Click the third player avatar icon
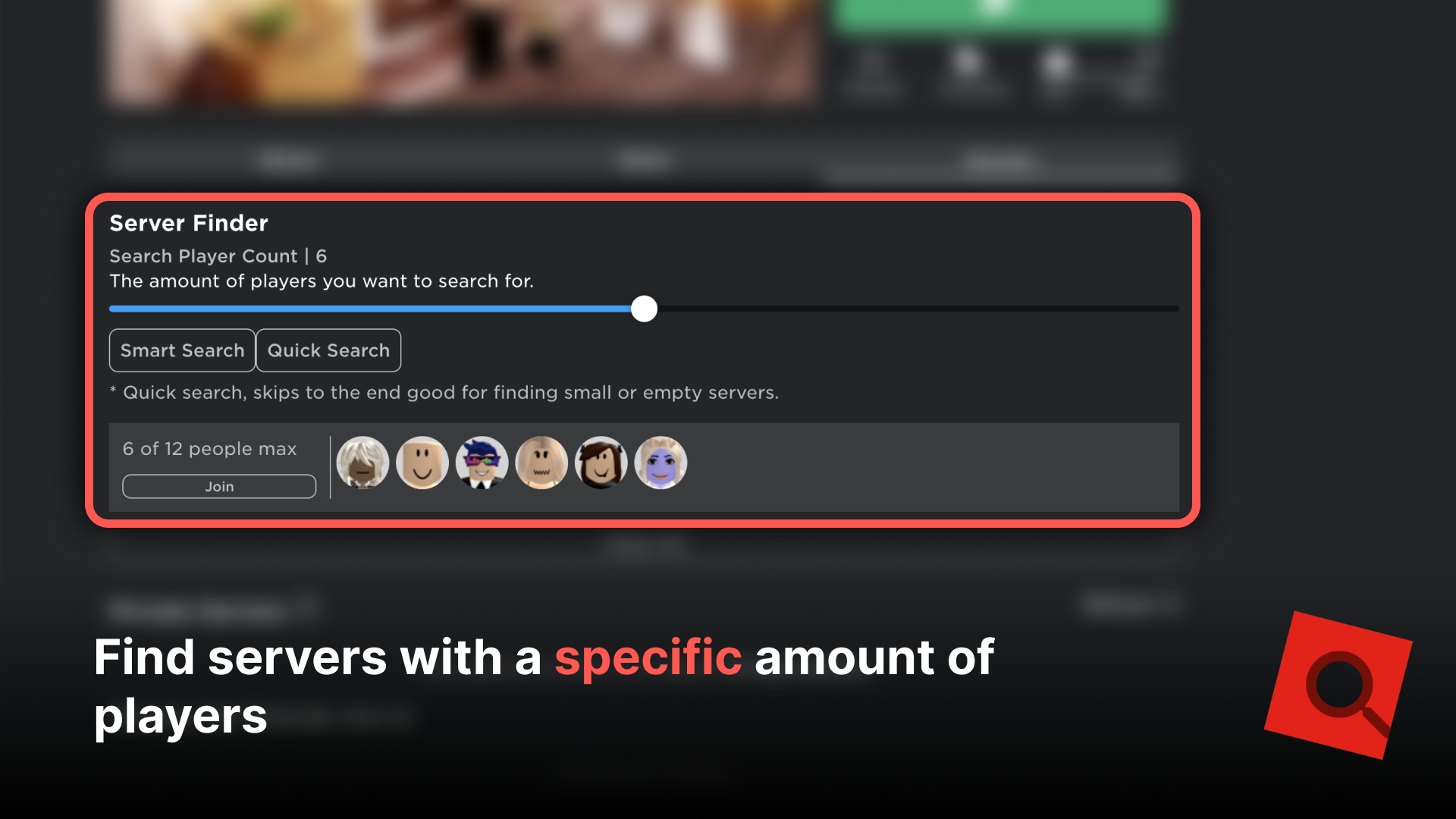The image size is (1456, 819). [481, 463]
